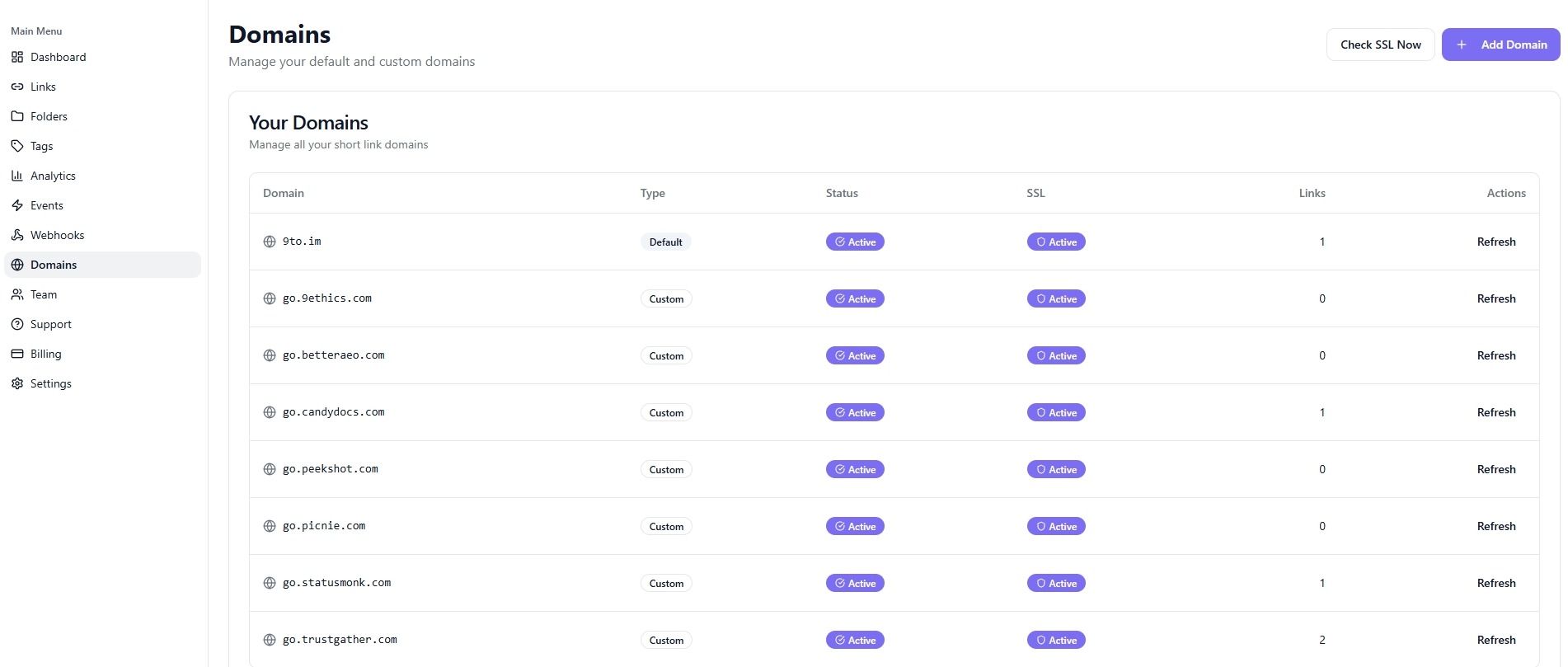Click the SSL column header
The width and height of the screenshot is (1568, 667).
point(1036,193)
